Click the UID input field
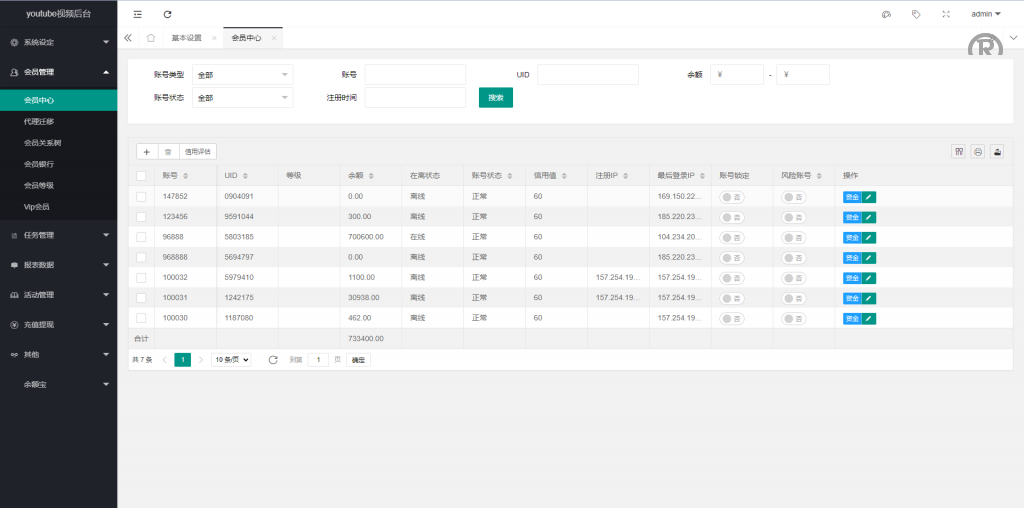 point(587,75)
